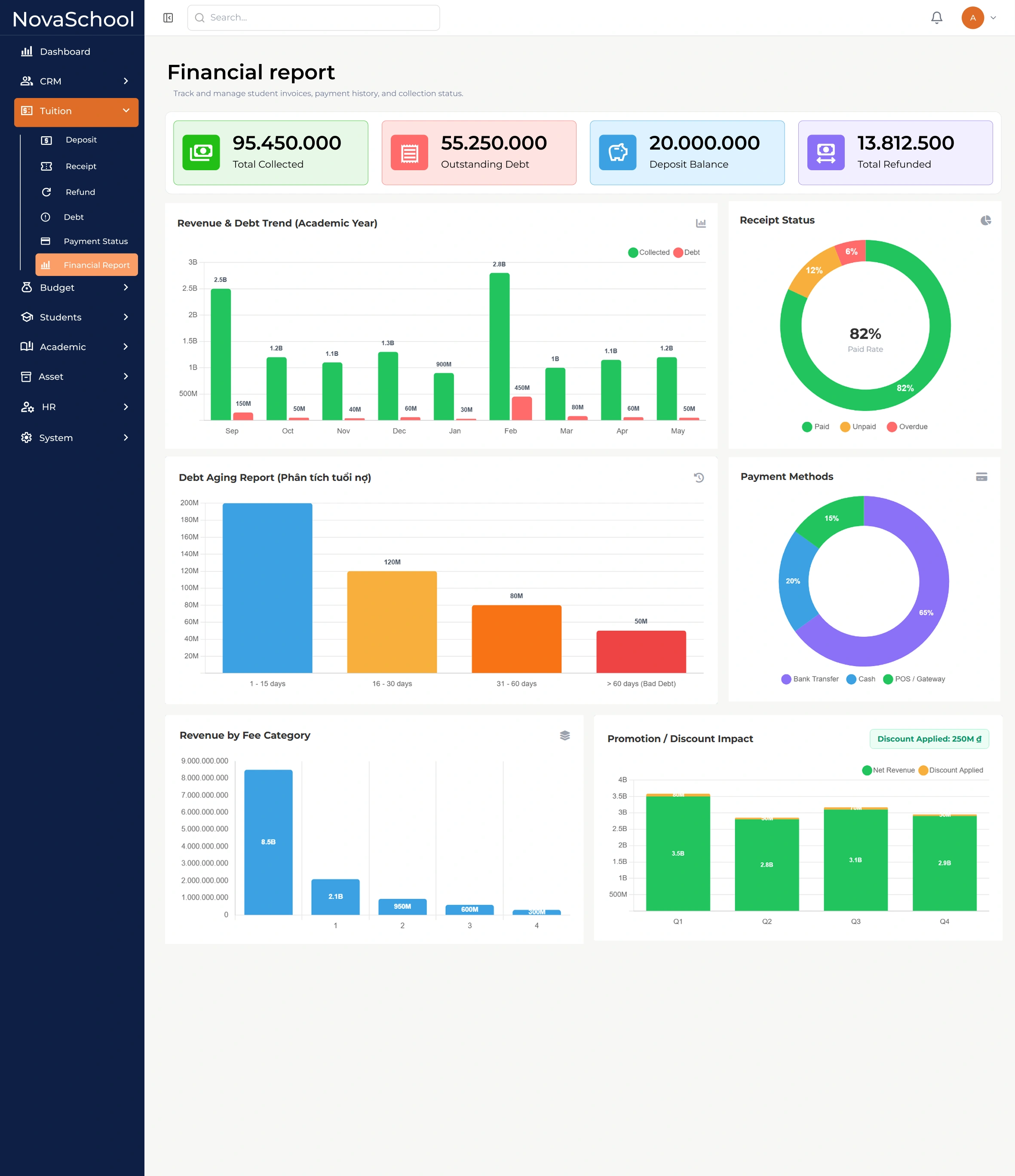Collapse the Tuition section
The height and width of the screenshot is (1176, 1015).
126,110
